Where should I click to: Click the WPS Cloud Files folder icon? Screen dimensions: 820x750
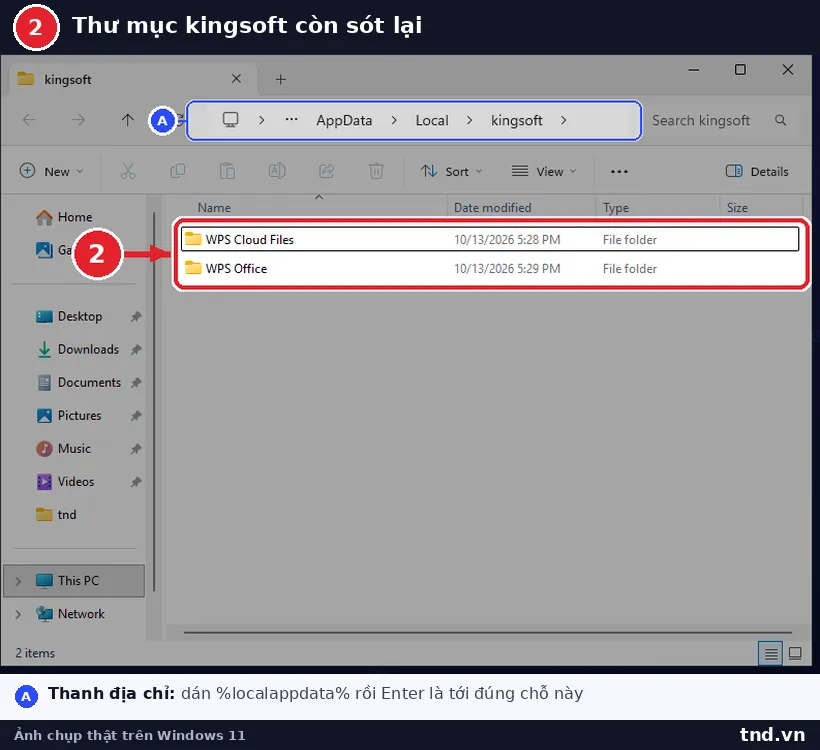(x=193, y=239)
